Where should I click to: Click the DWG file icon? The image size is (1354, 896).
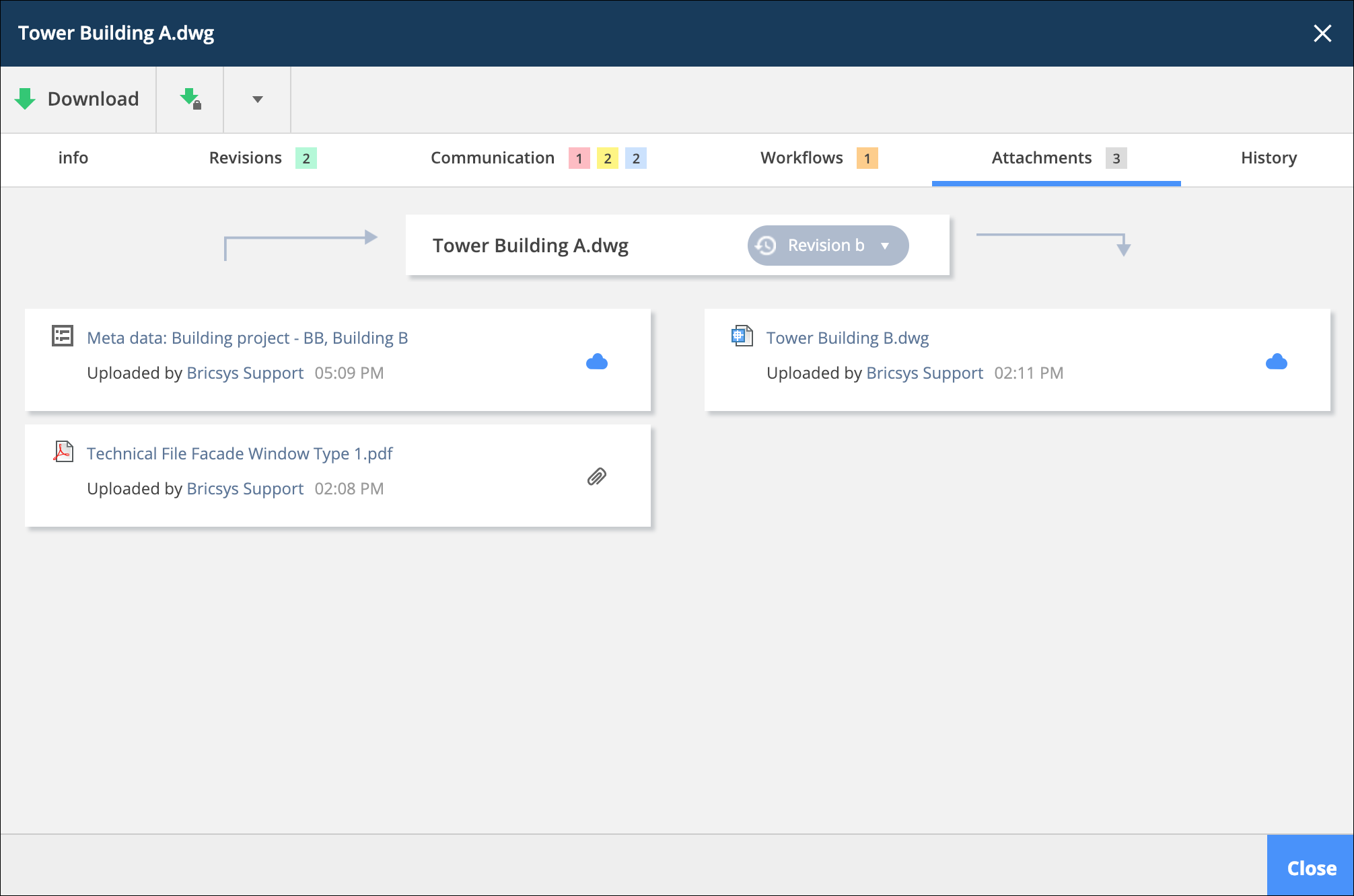click(742, 335)
